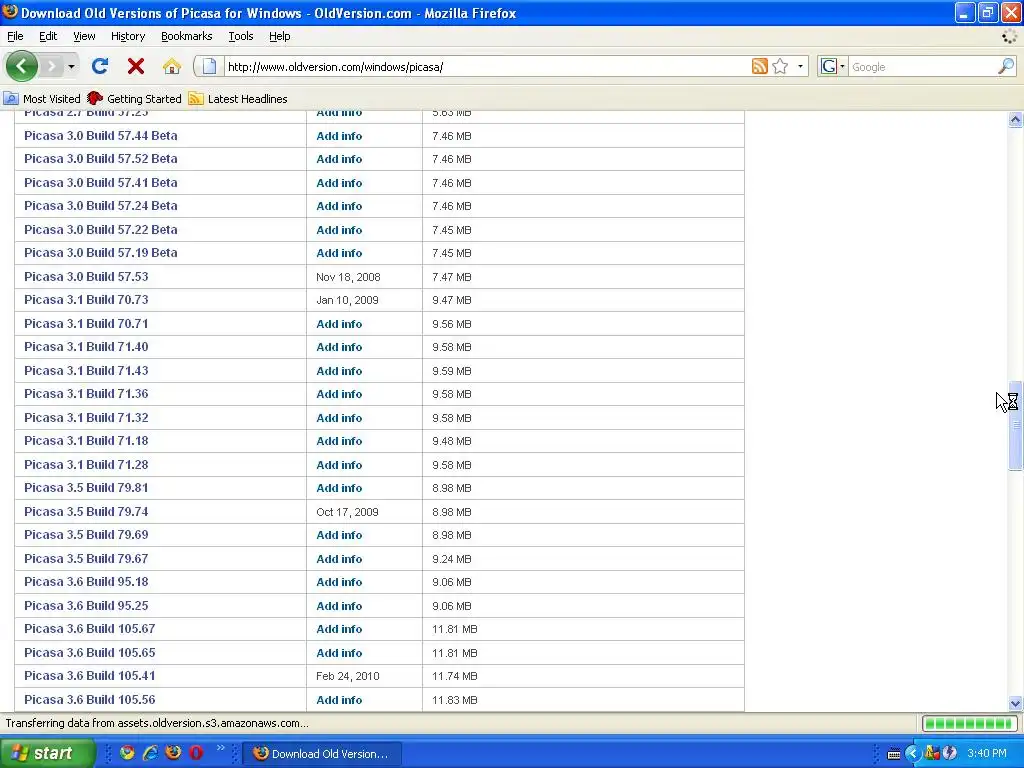
Task: Click the vertical scrollbar up arrow
Action: [1015, 120]
